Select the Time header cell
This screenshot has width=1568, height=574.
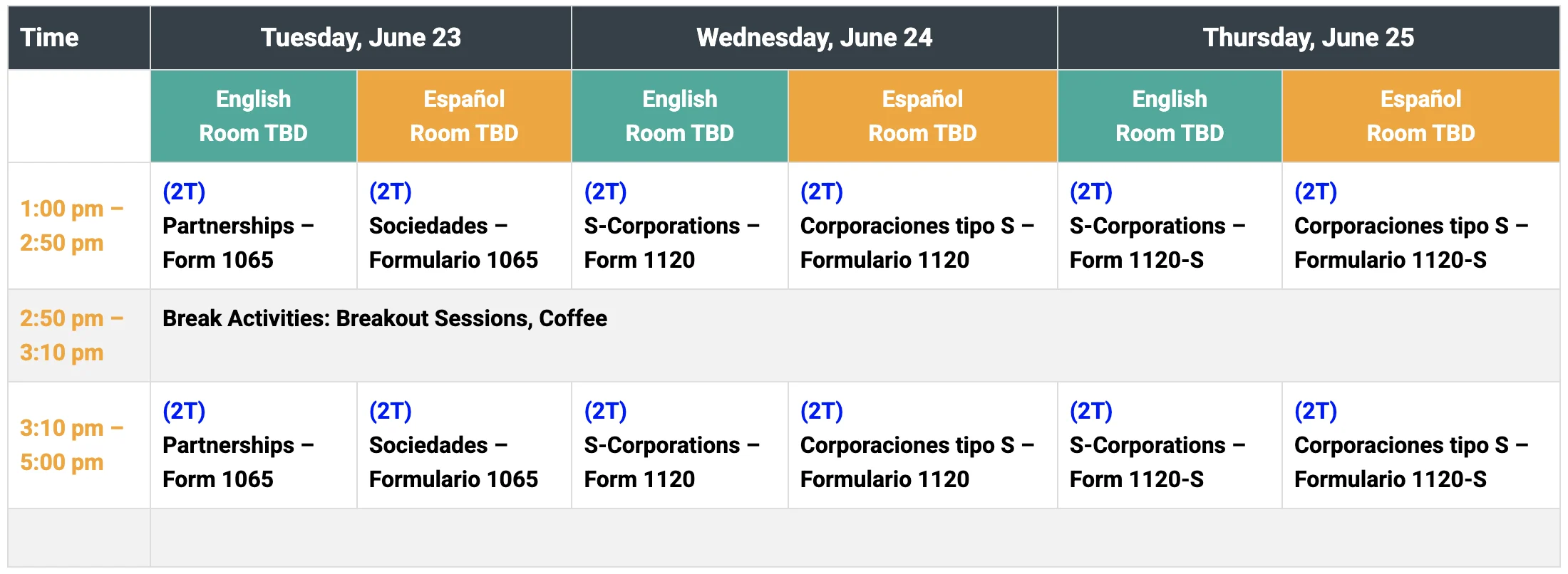point(50,38)
